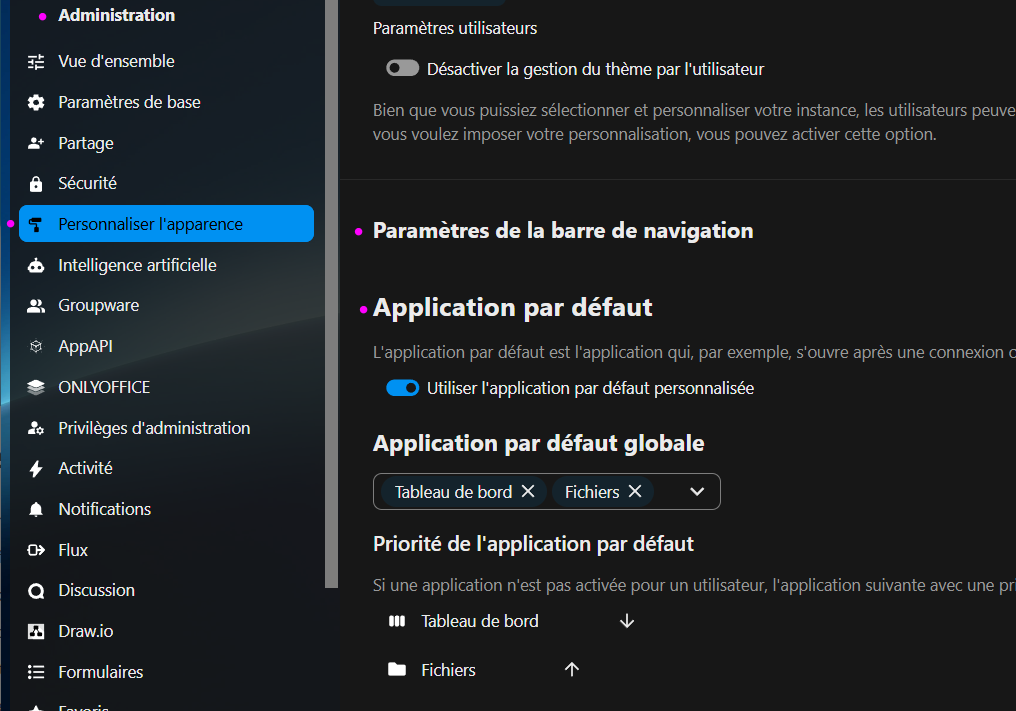This screenshot has height=711, width=1016.
Task: Click the sidebar vertical scrollbar
Action: tap(331, 300)
